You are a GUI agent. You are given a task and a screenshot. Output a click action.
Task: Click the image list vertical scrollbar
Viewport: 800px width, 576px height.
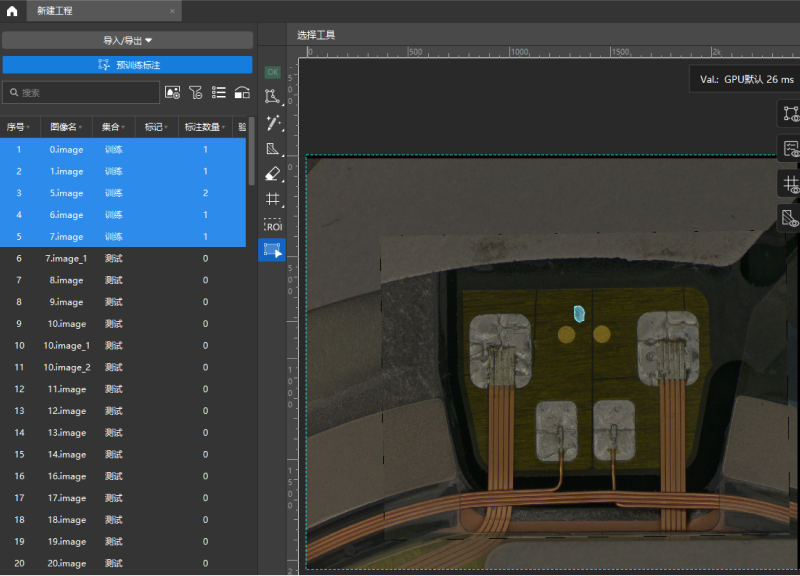pyautogui.click(x=252, y=151)
